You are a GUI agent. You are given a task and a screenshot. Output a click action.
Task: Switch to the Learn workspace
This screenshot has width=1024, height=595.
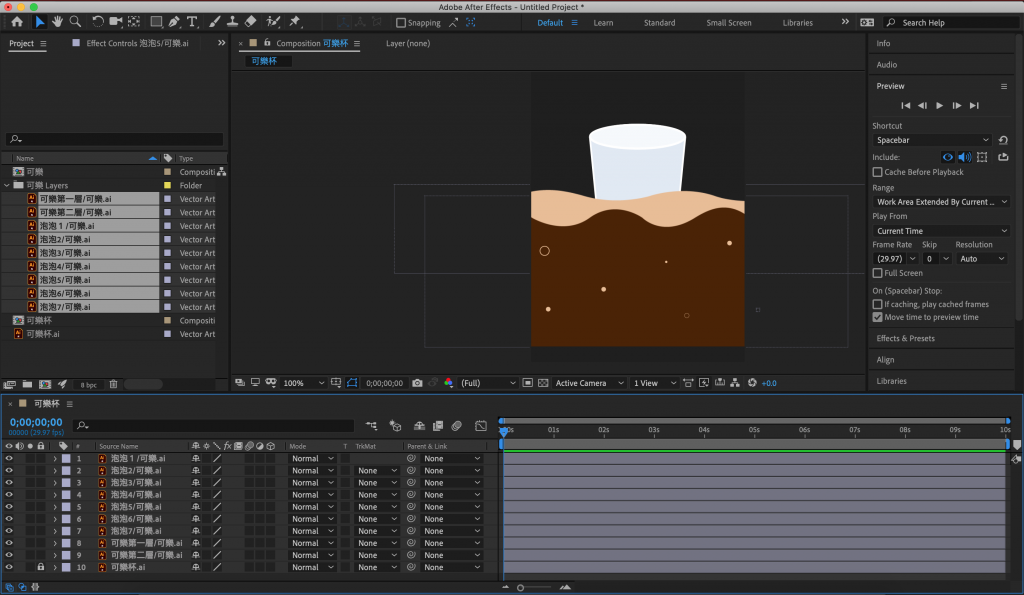(603, 23)
